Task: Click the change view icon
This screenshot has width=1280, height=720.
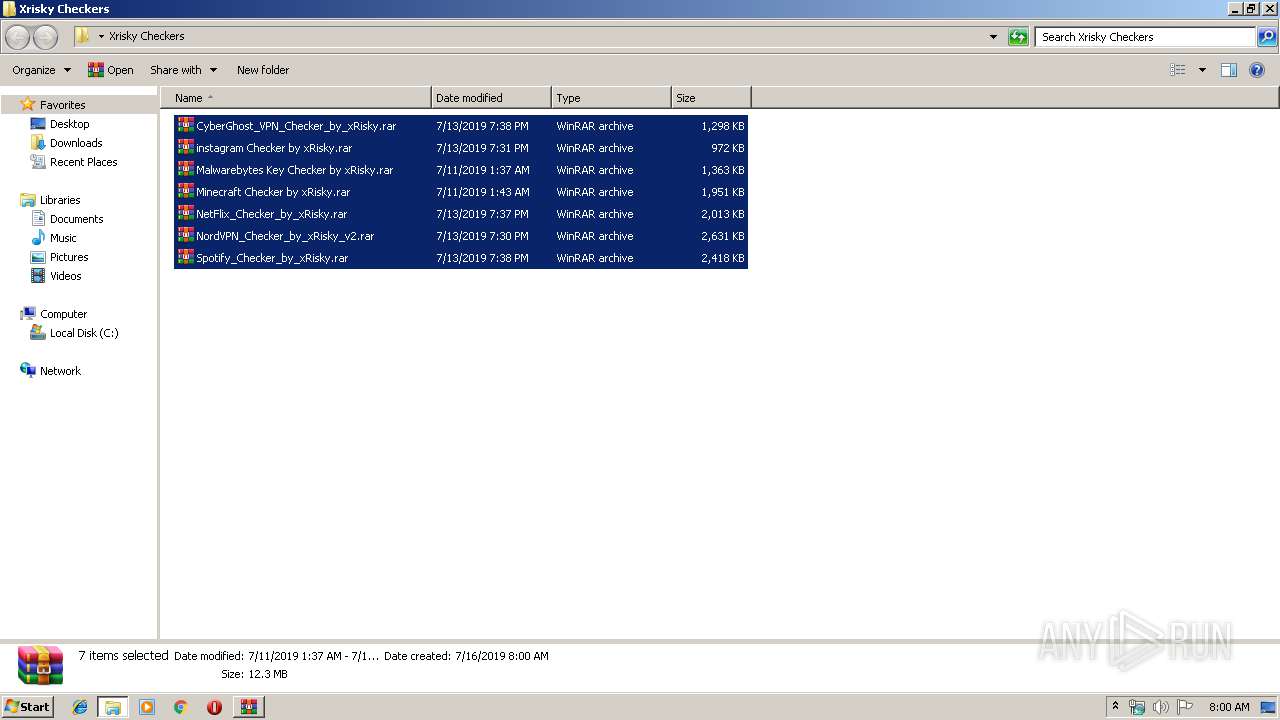Action: (x=1178, y=70)
